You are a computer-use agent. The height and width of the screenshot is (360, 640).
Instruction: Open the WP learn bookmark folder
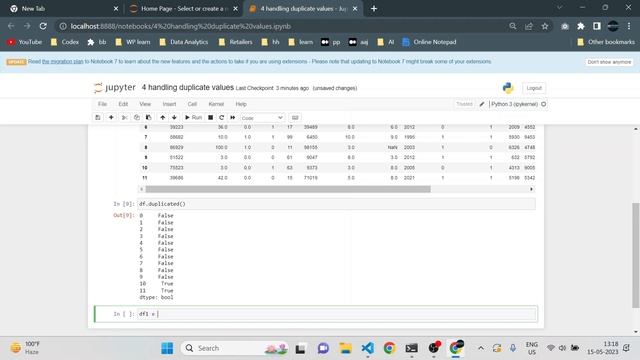133,42
